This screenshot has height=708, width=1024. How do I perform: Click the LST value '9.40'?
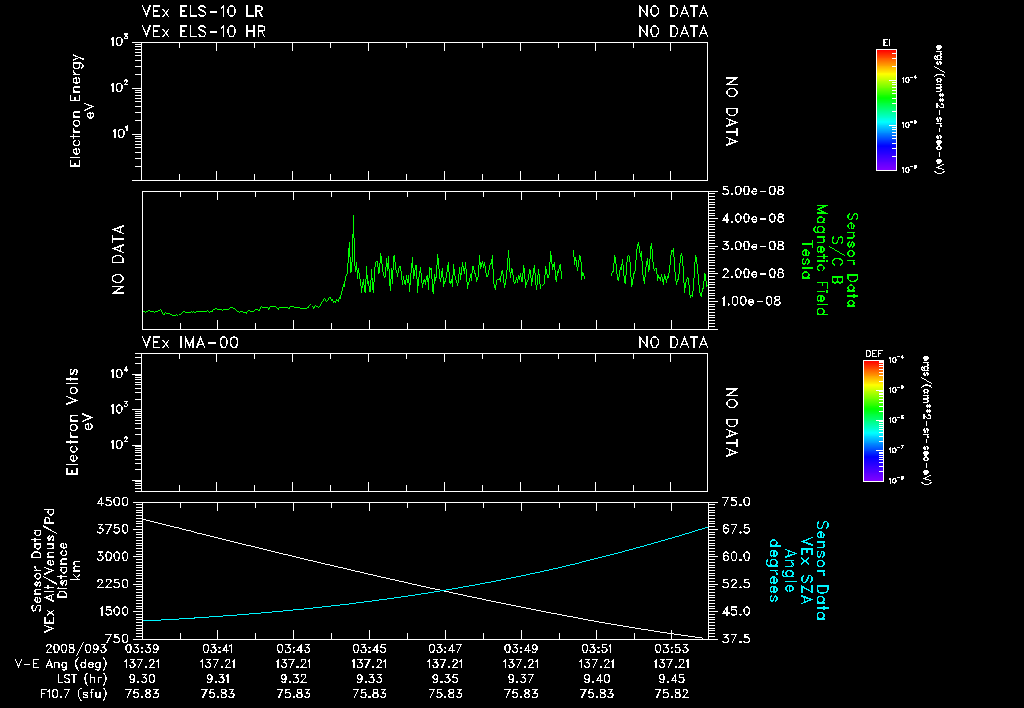[x=597, y=679]
